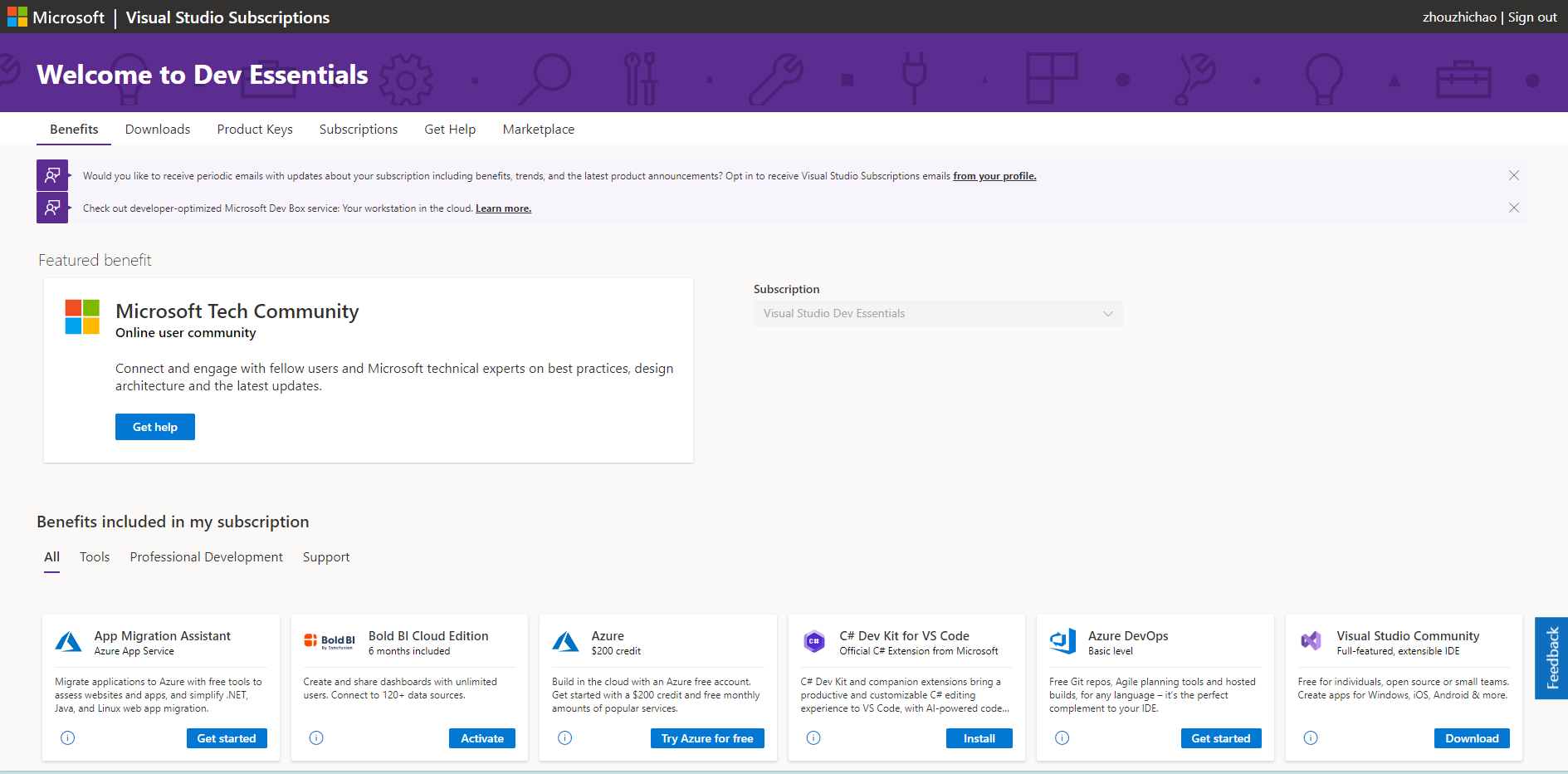Open info for Azure DevOps card
Image resolution: width=1568 pixels, height=774 pixels.
1062,737
